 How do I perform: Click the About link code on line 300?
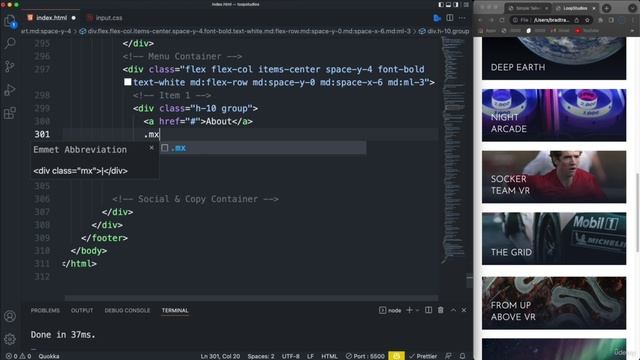click(198, 121)
